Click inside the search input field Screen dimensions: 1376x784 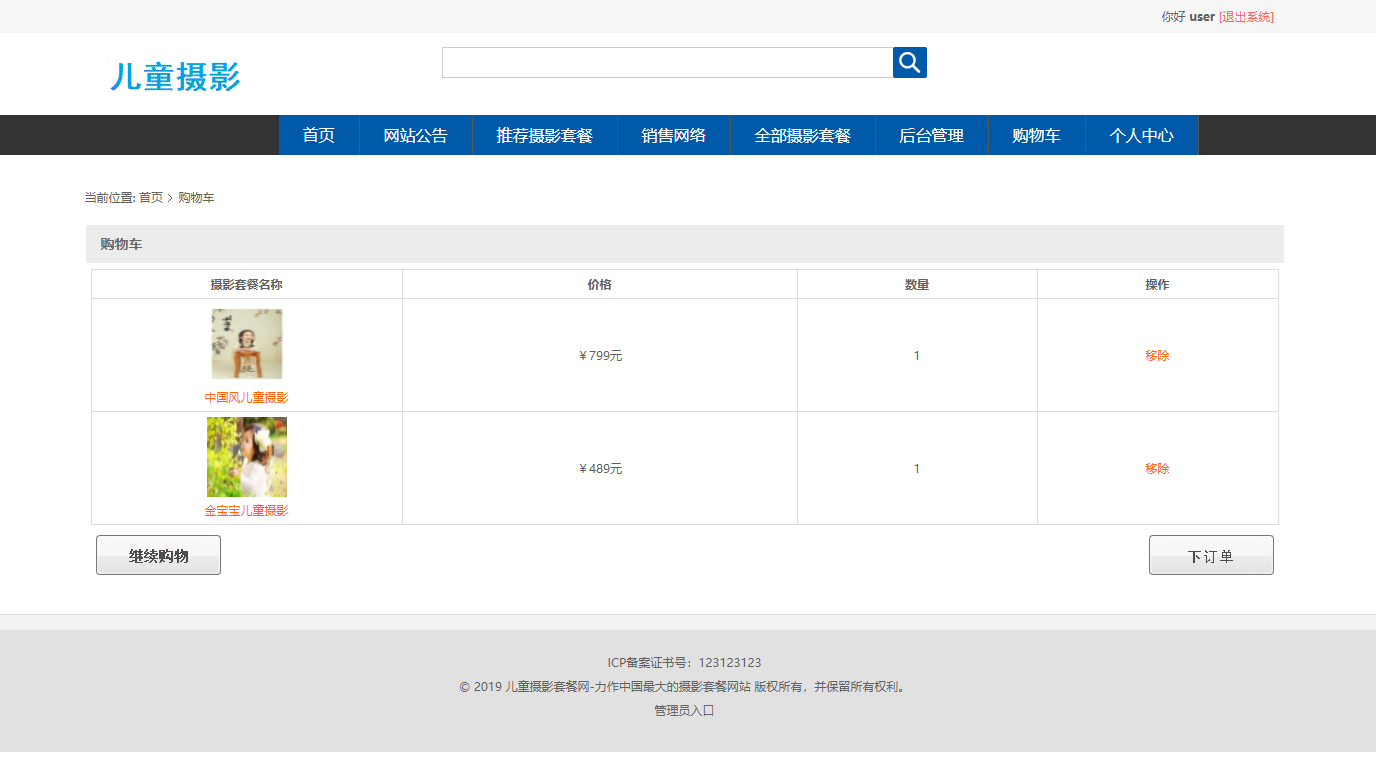coord(665,61)
